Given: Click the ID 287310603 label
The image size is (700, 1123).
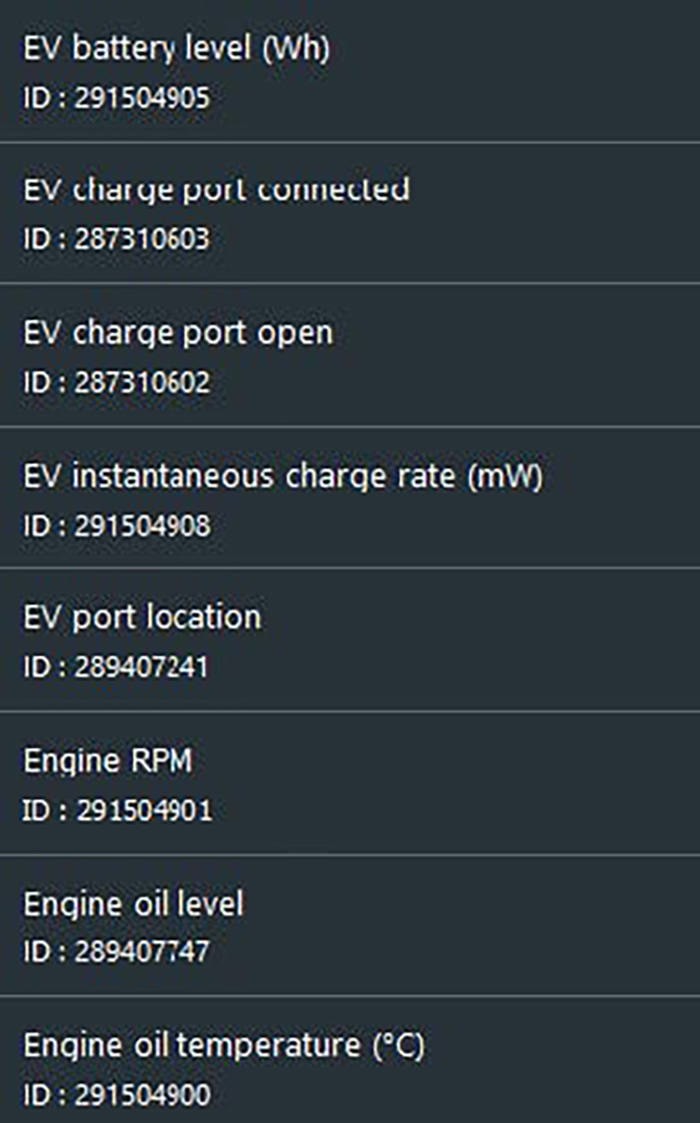Looking at the screenshot, I should 117,241.
